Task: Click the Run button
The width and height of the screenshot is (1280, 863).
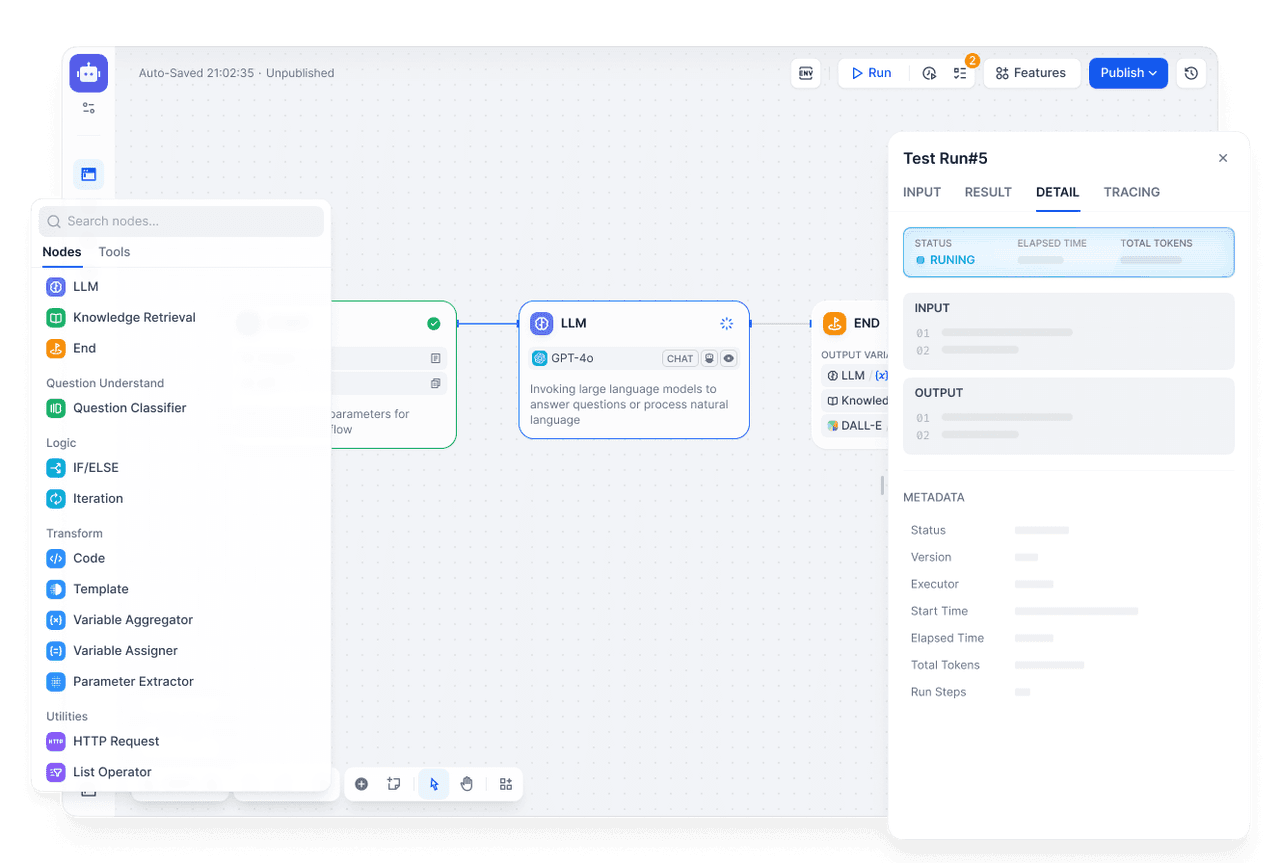Action: pyautogui.click(x=871, y=73)
